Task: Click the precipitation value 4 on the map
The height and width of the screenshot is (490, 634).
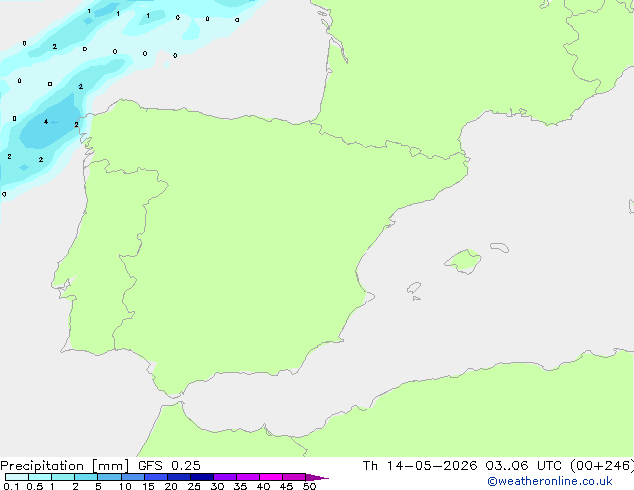Action: tap(46, 121)
